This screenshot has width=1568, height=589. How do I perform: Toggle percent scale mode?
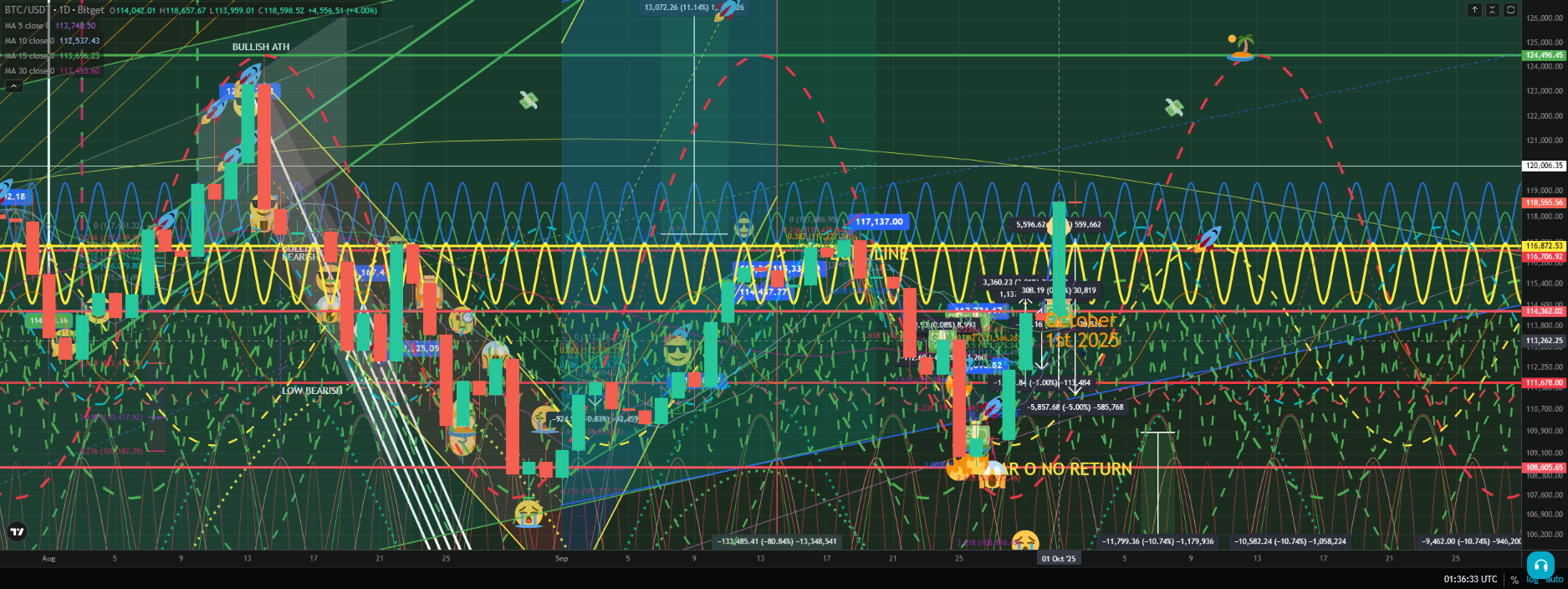pos(1514,580)
